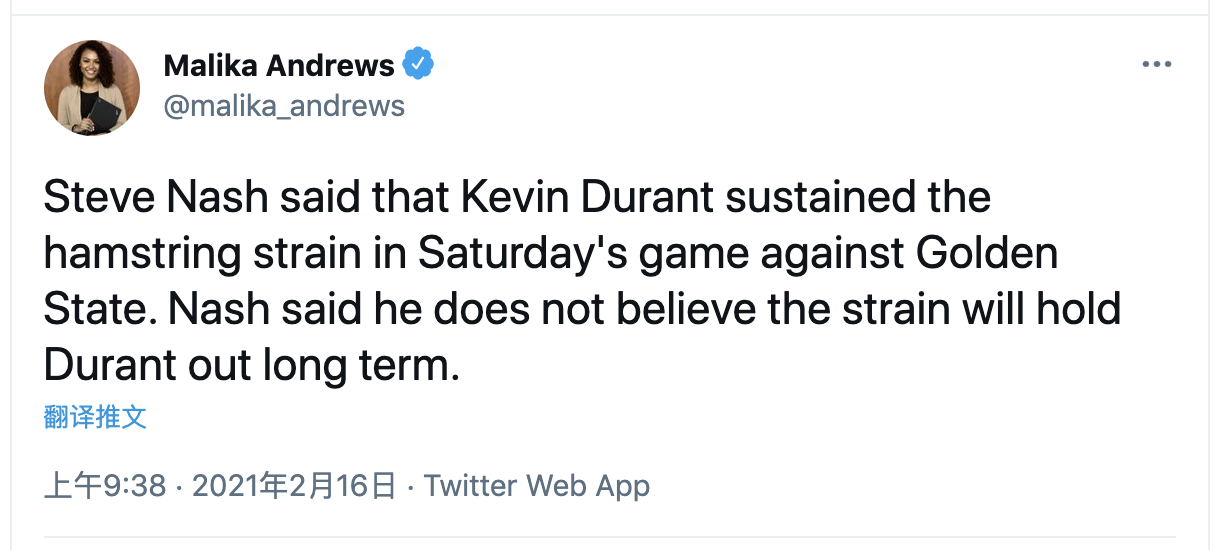Open the three-dot more options menu
The image size is (1224, 550).
(1156, 65)
